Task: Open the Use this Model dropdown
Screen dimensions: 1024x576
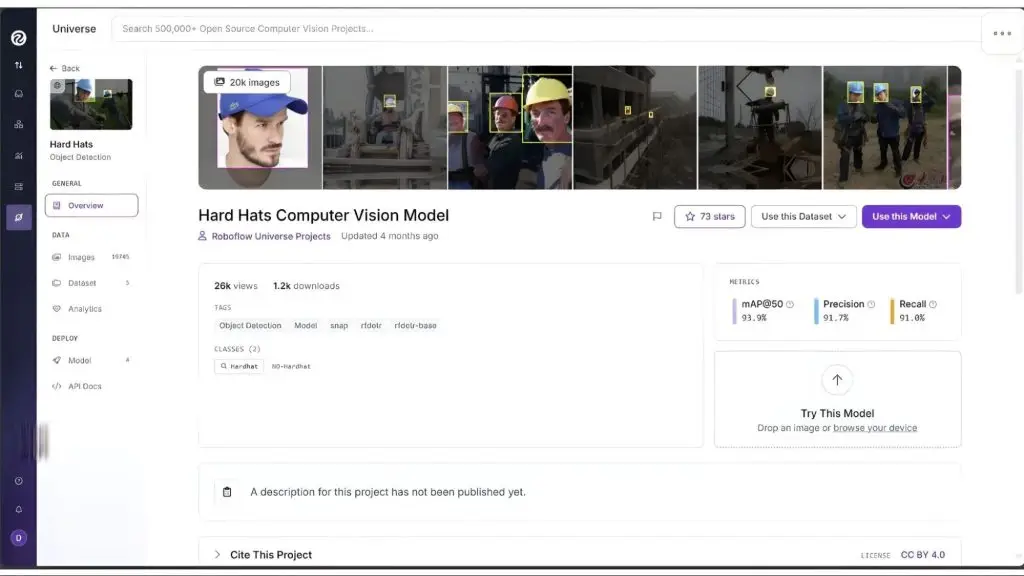Action: point(911,216)
